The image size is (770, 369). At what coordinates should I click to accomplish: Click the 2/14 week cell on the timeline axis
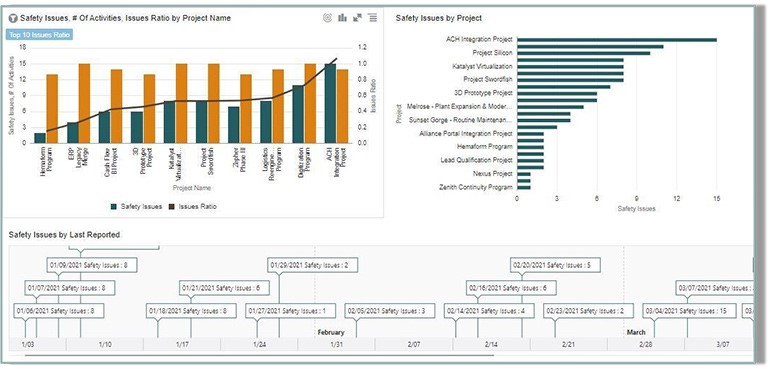pyautogui.click(x=491, y=344)
